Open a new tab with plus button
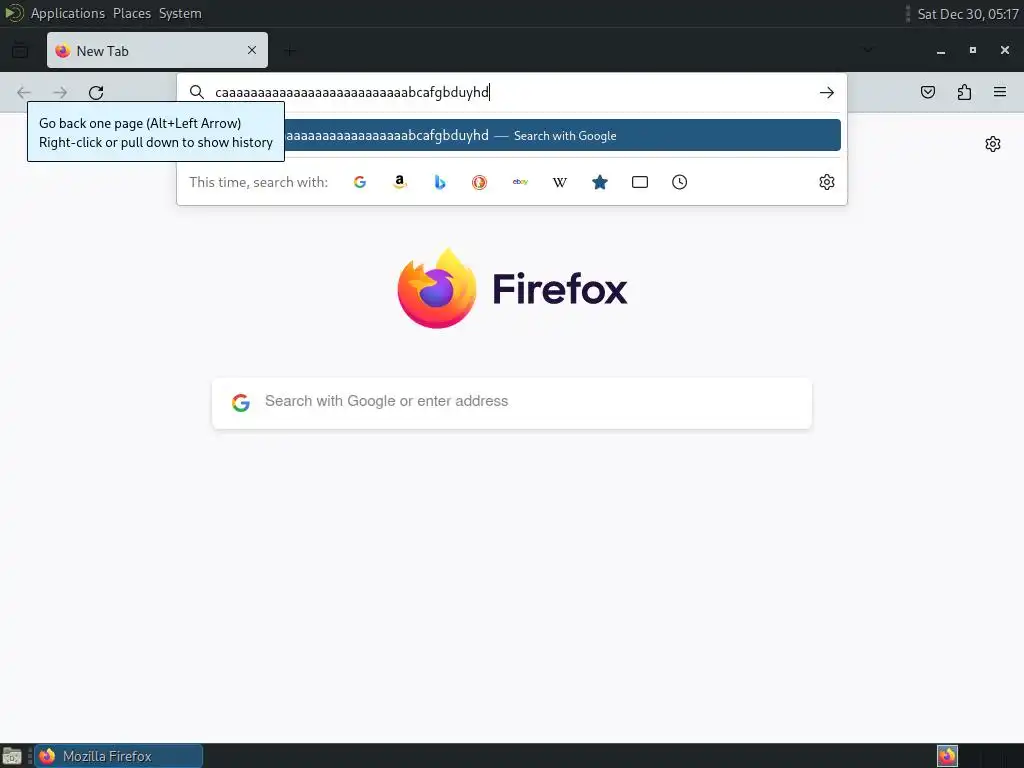1024x768 pixels. coord(290,50)
